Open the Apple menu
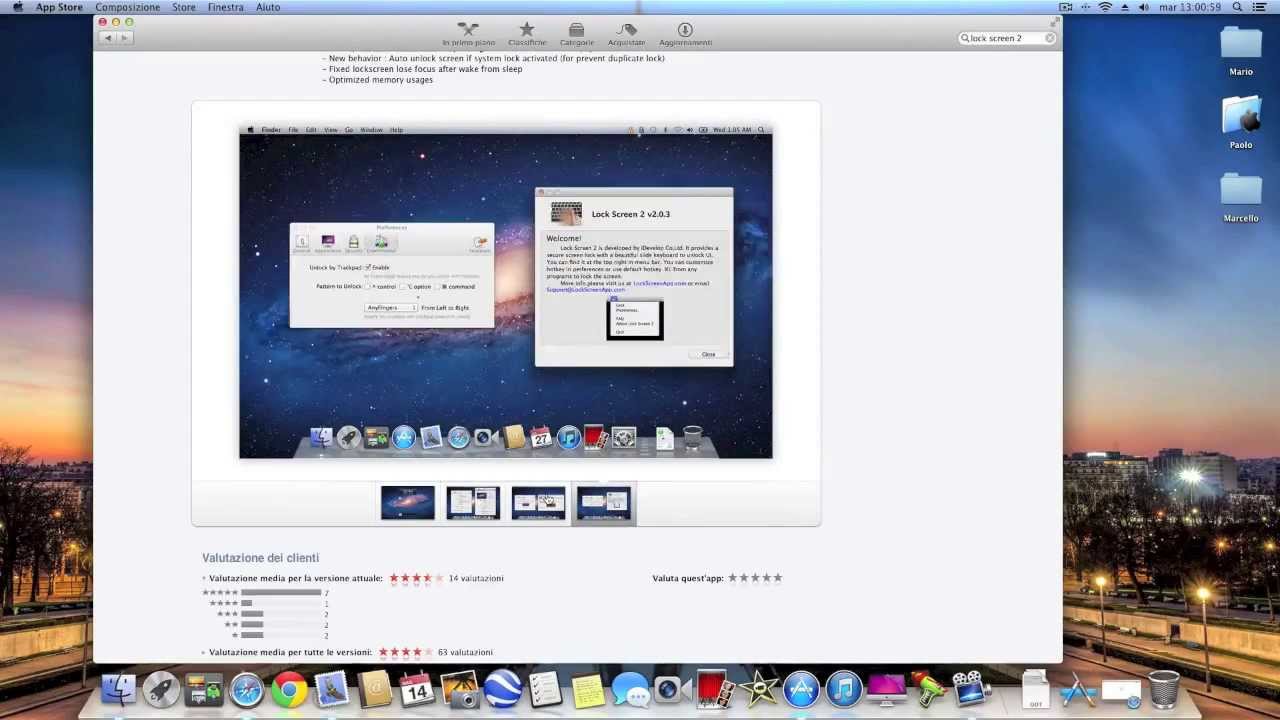Image resolution: width=1280 pixels, height=720 pixels. [x=17, y=7]
